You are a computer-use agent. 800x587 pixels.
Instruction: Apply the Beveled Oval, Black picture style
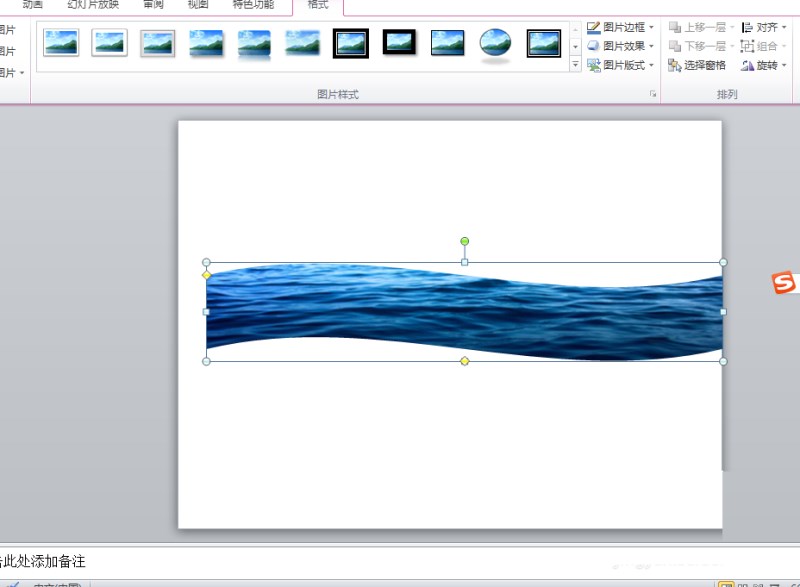(x=495, y=44)
